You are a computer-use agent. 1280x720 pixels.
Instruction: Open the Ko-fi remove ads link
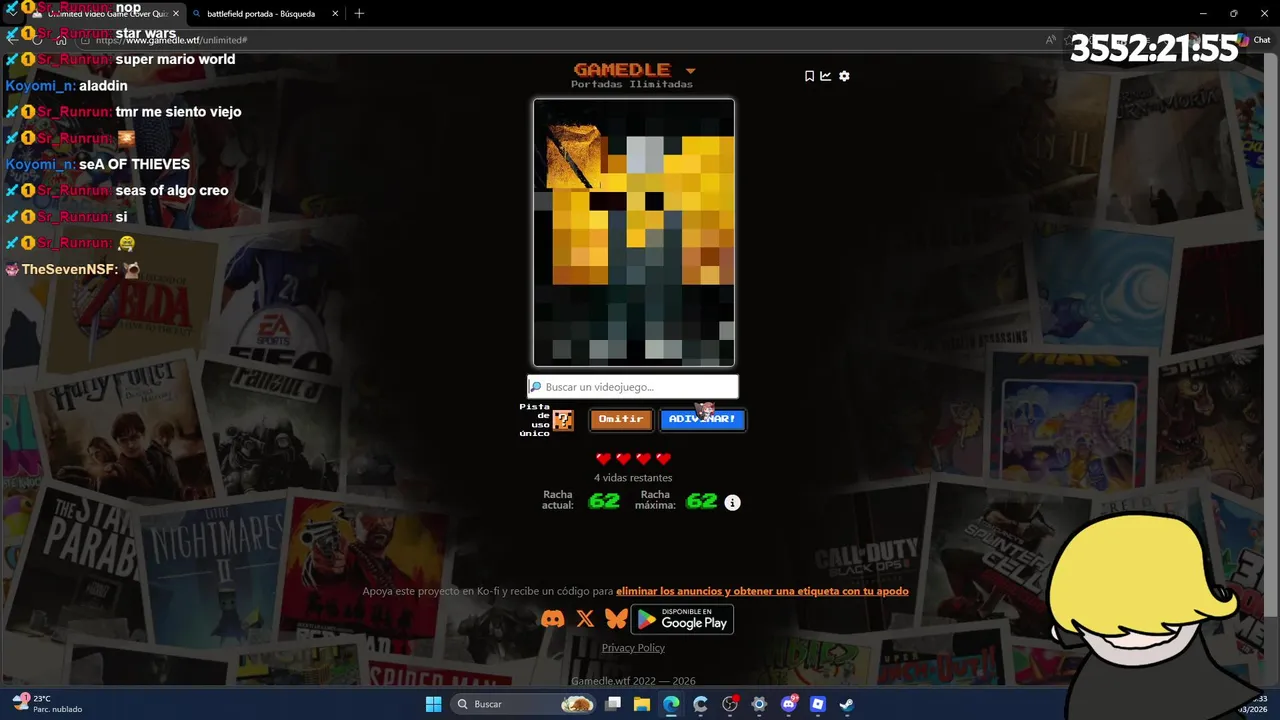(762, 591)
